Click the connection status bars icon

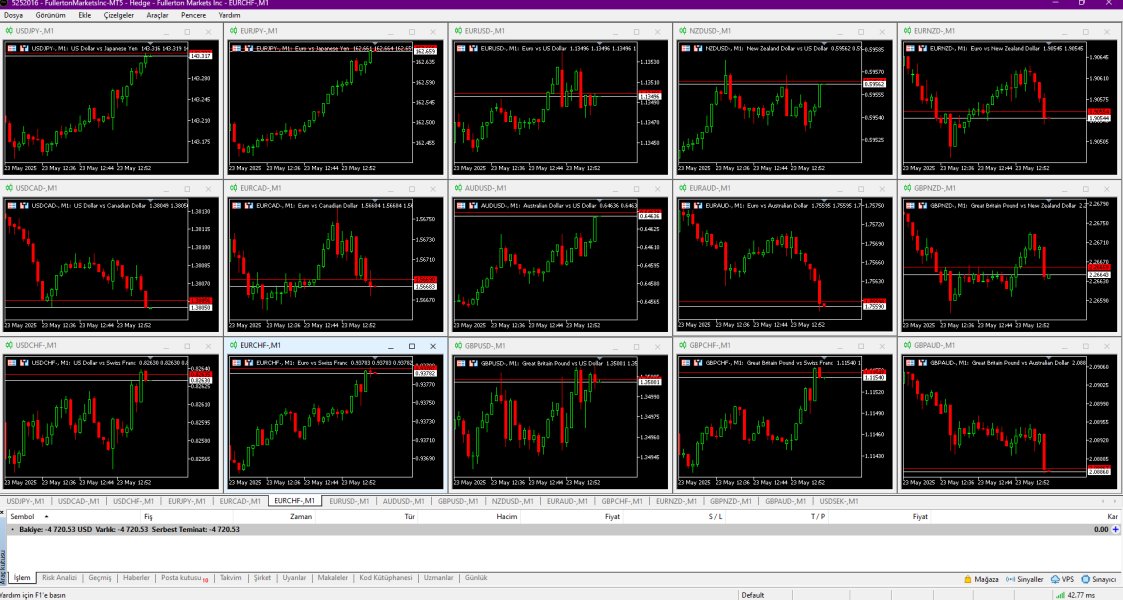point(1060,594)
